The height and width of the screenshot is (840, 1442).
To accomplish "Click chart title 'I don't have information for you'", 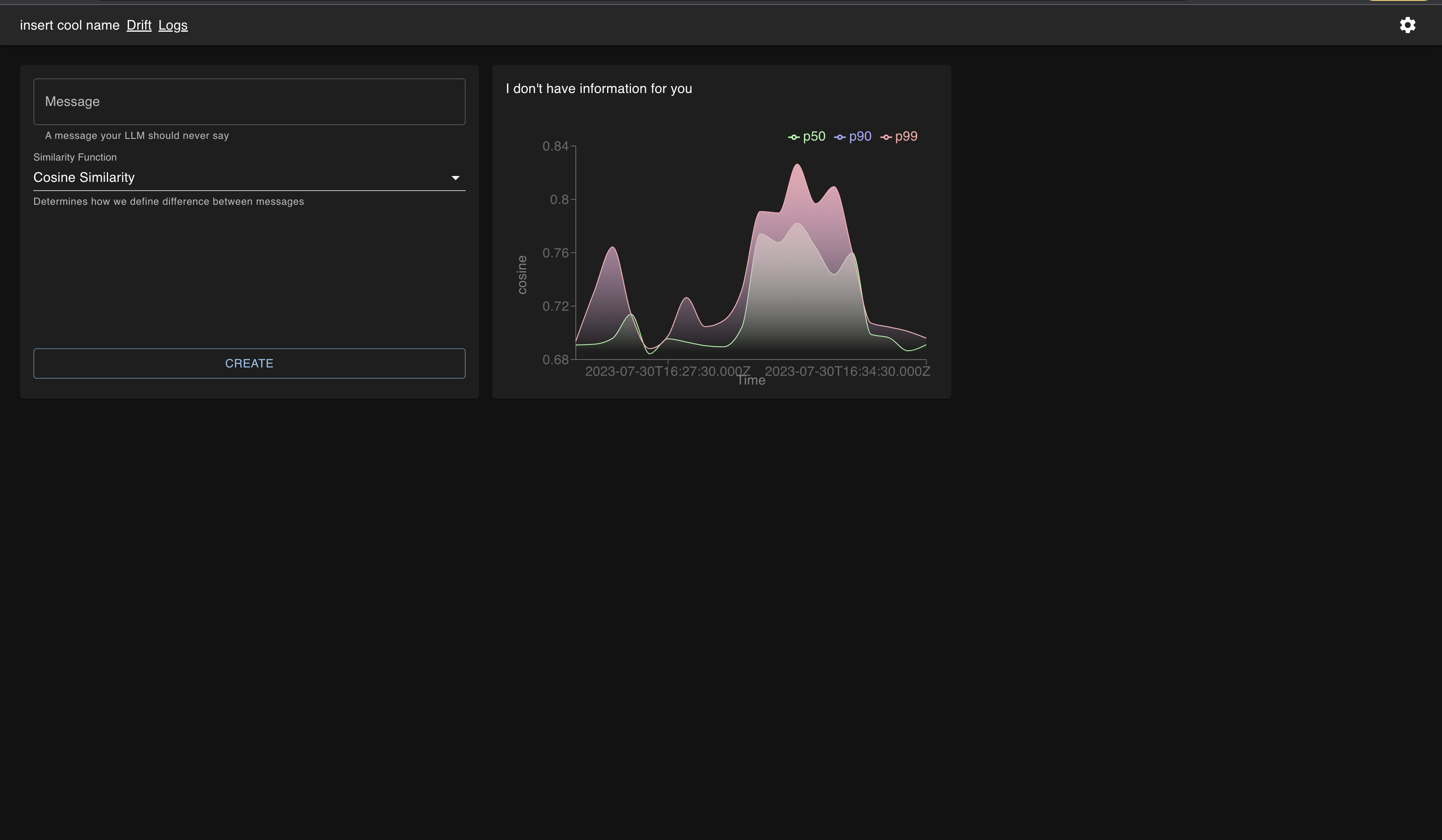I will point(599,89).
